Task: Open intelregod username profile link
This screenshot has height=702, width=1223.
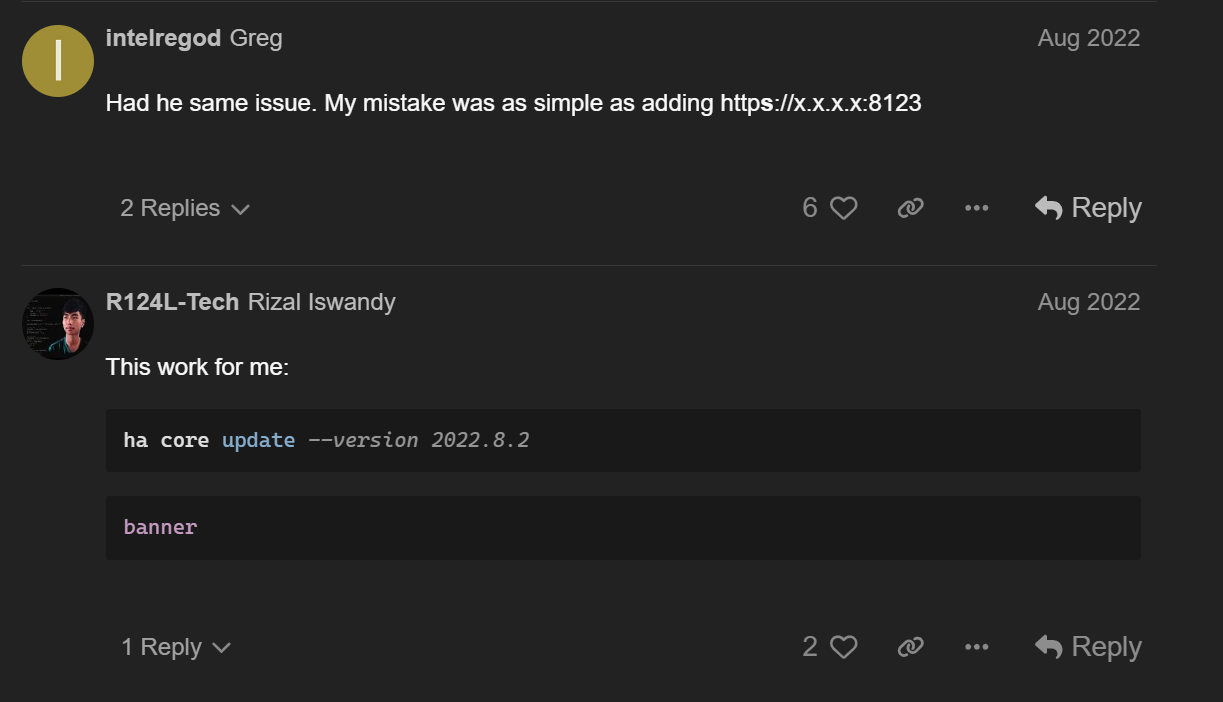Action: pos(163,38)
